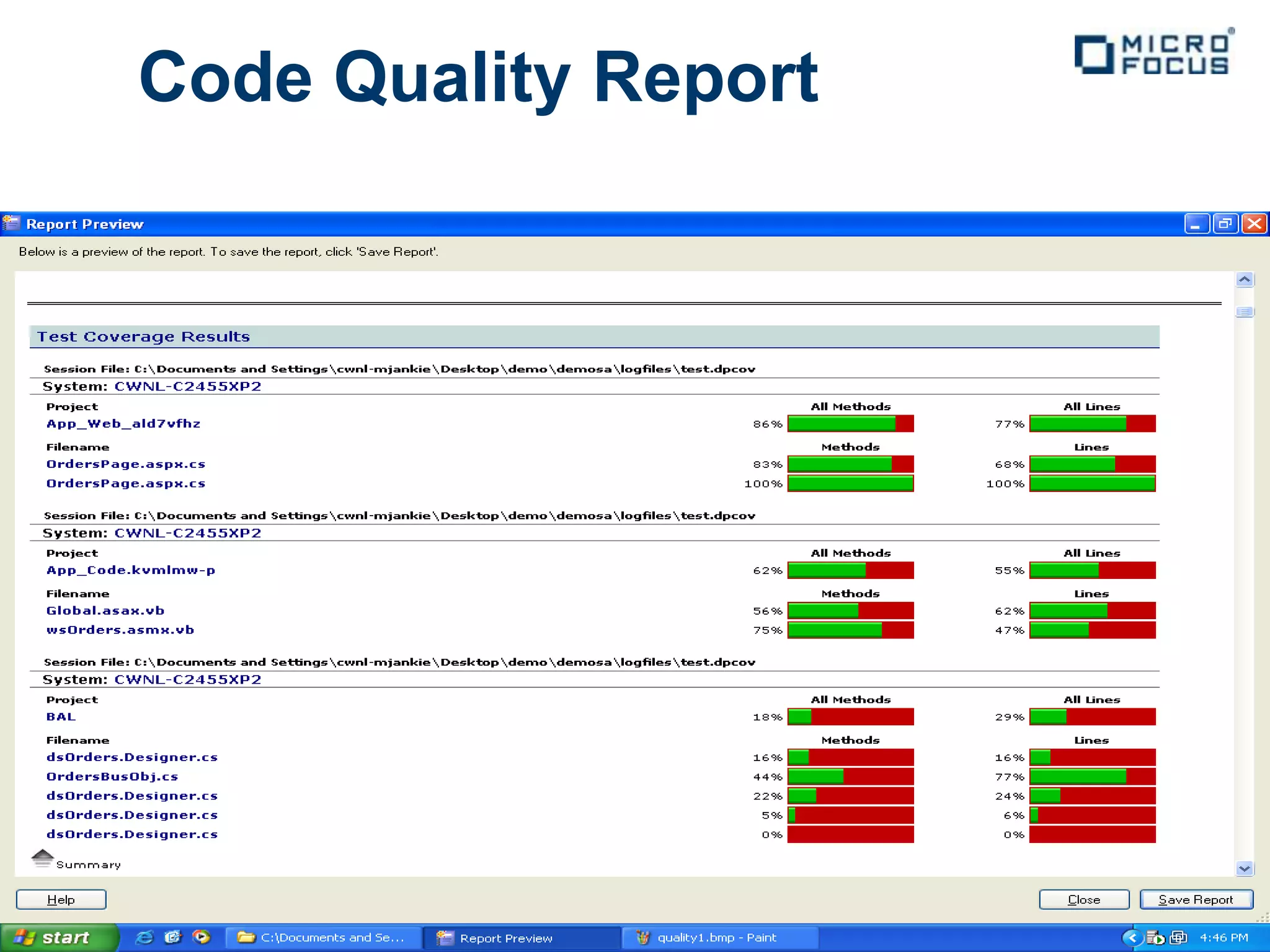
Task: Click the first system tray device icon
Action: (1155, 938)
